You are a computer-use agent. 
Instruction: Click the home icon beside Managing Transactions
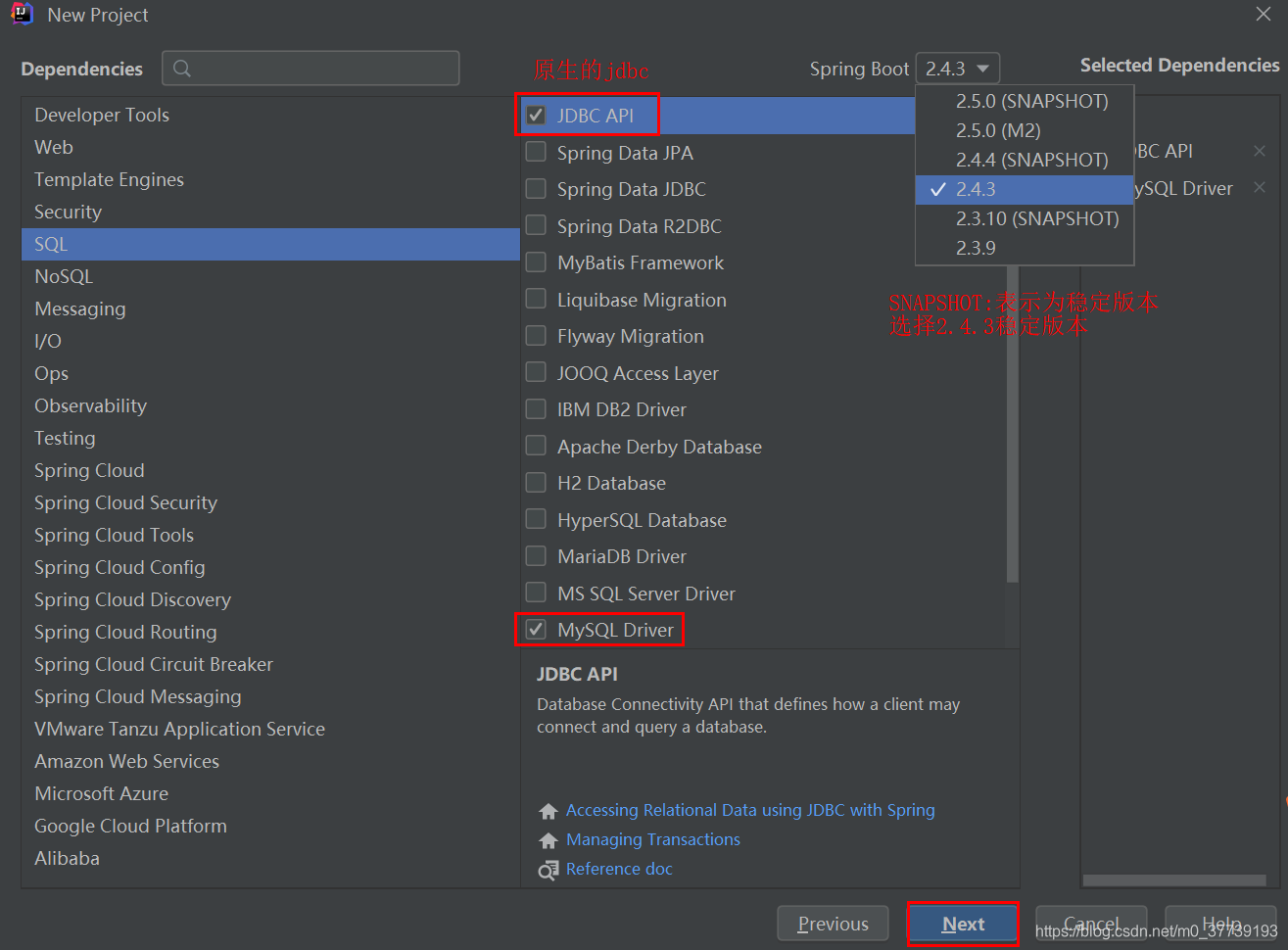pos(549,840)
